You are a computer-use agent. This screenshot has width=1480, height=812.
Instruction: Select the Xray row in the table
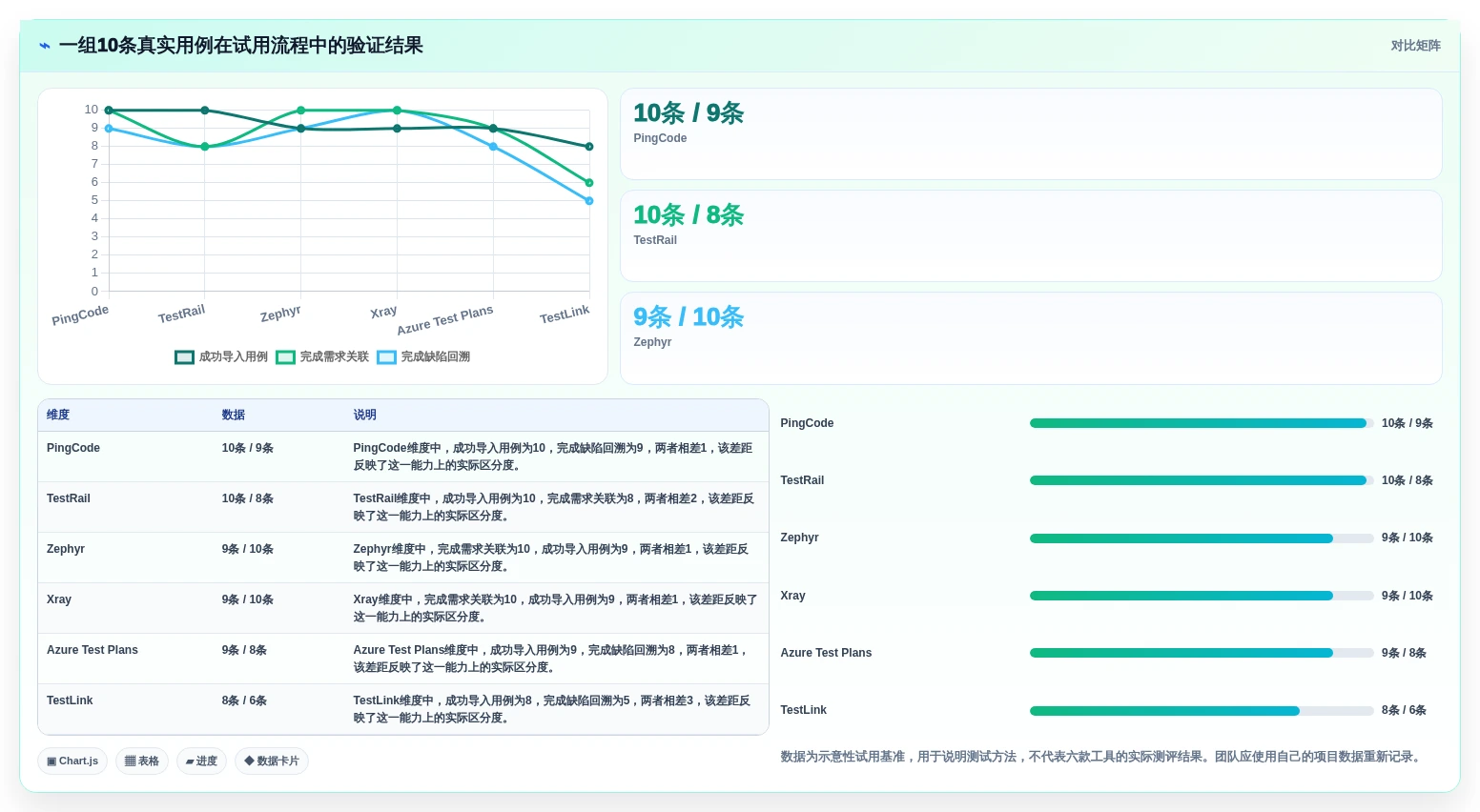coord(403,608)
